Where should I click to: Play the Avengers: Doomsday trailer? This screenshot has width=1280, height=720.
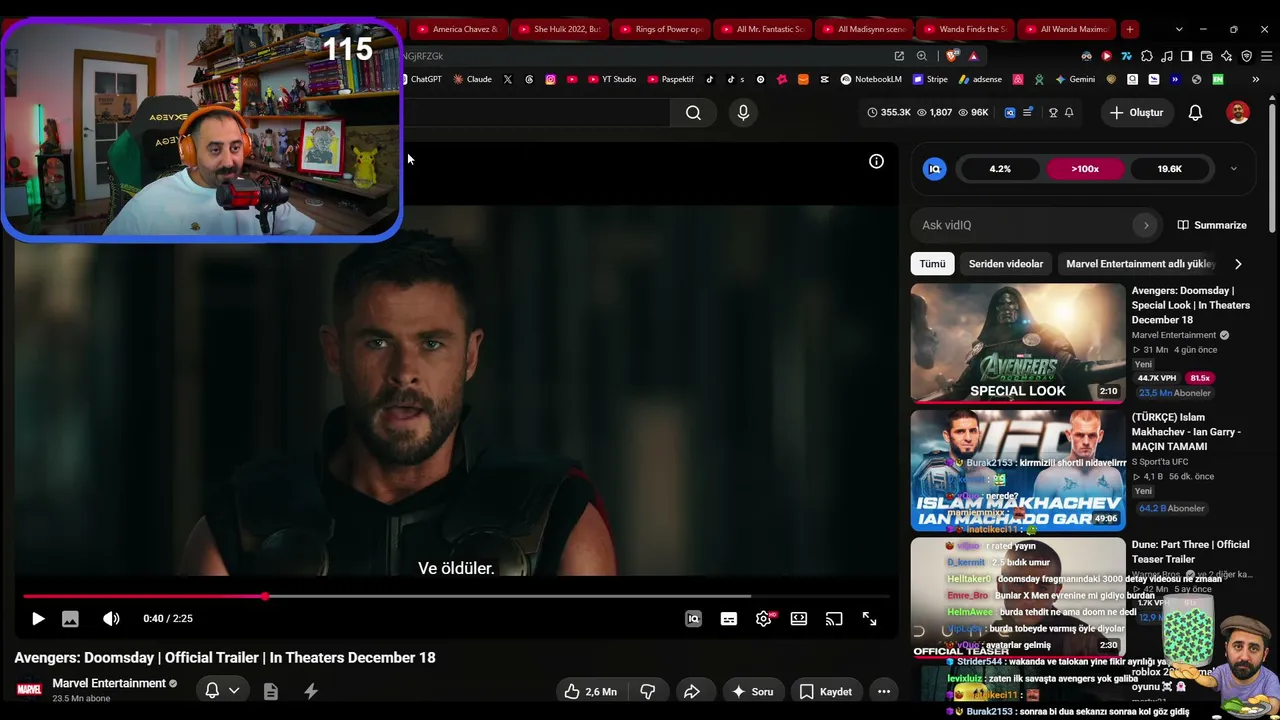38,619
